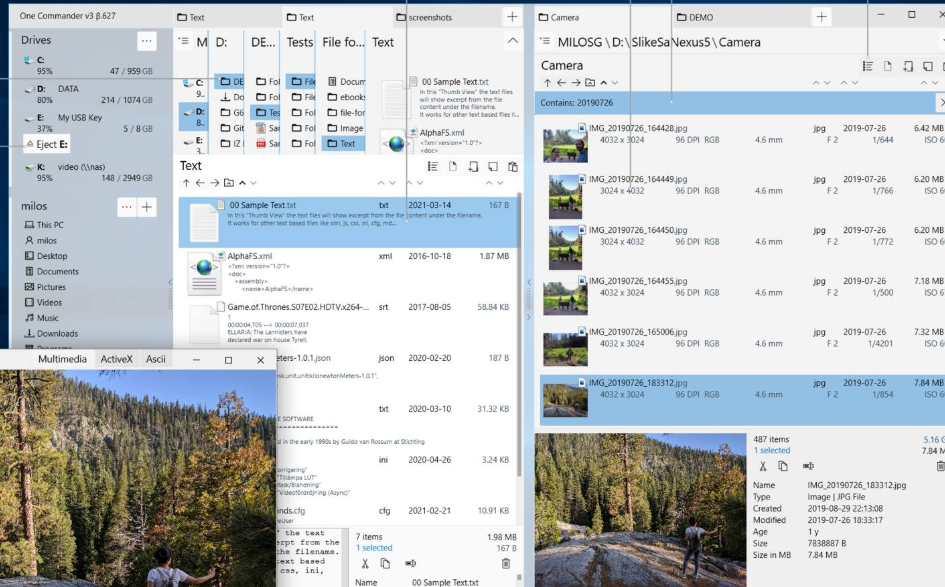945x587 pixels.
Task: Navigate back in the Text pane
Action: click(x=200, y=183)
